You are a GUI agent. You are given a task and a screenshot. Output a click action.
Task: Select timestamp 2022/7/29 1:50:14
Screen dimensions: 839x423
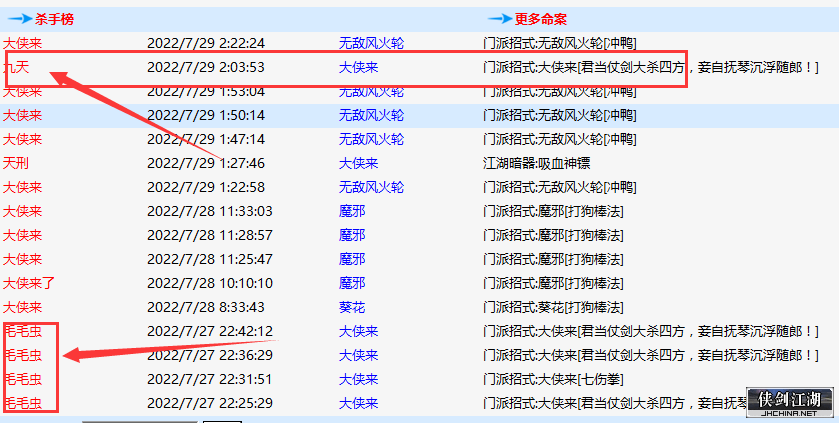(206, 116)
